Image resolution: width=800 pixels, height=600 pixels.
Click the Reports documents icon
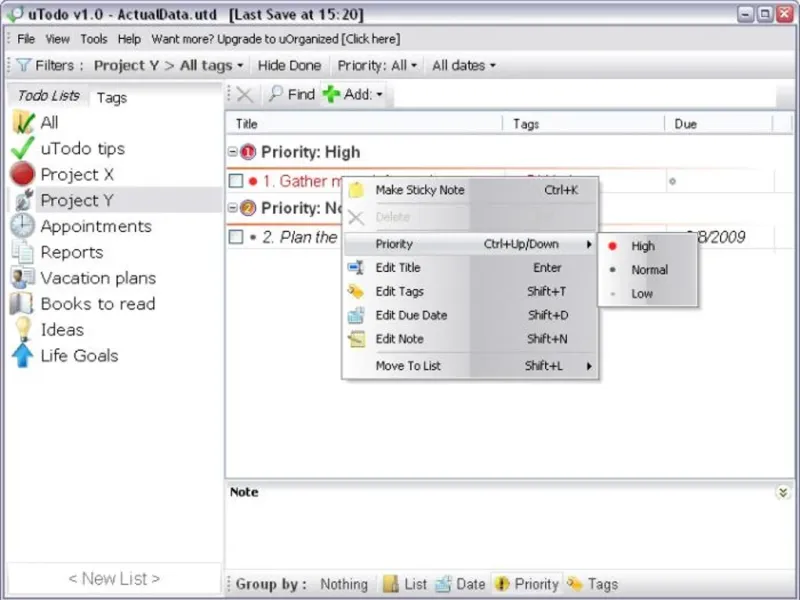(x=23, y=252)
